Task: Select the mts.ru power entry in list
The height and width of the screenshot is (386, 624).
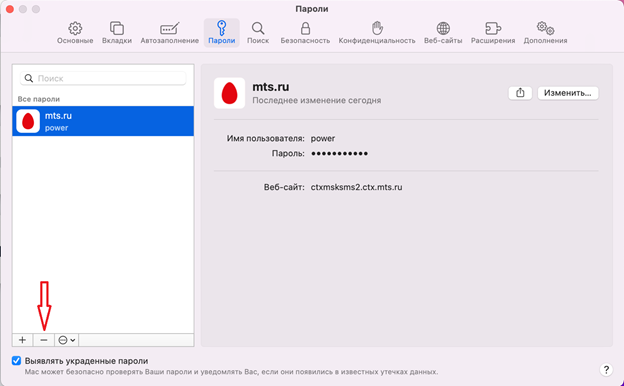Action: coord(103,121)
